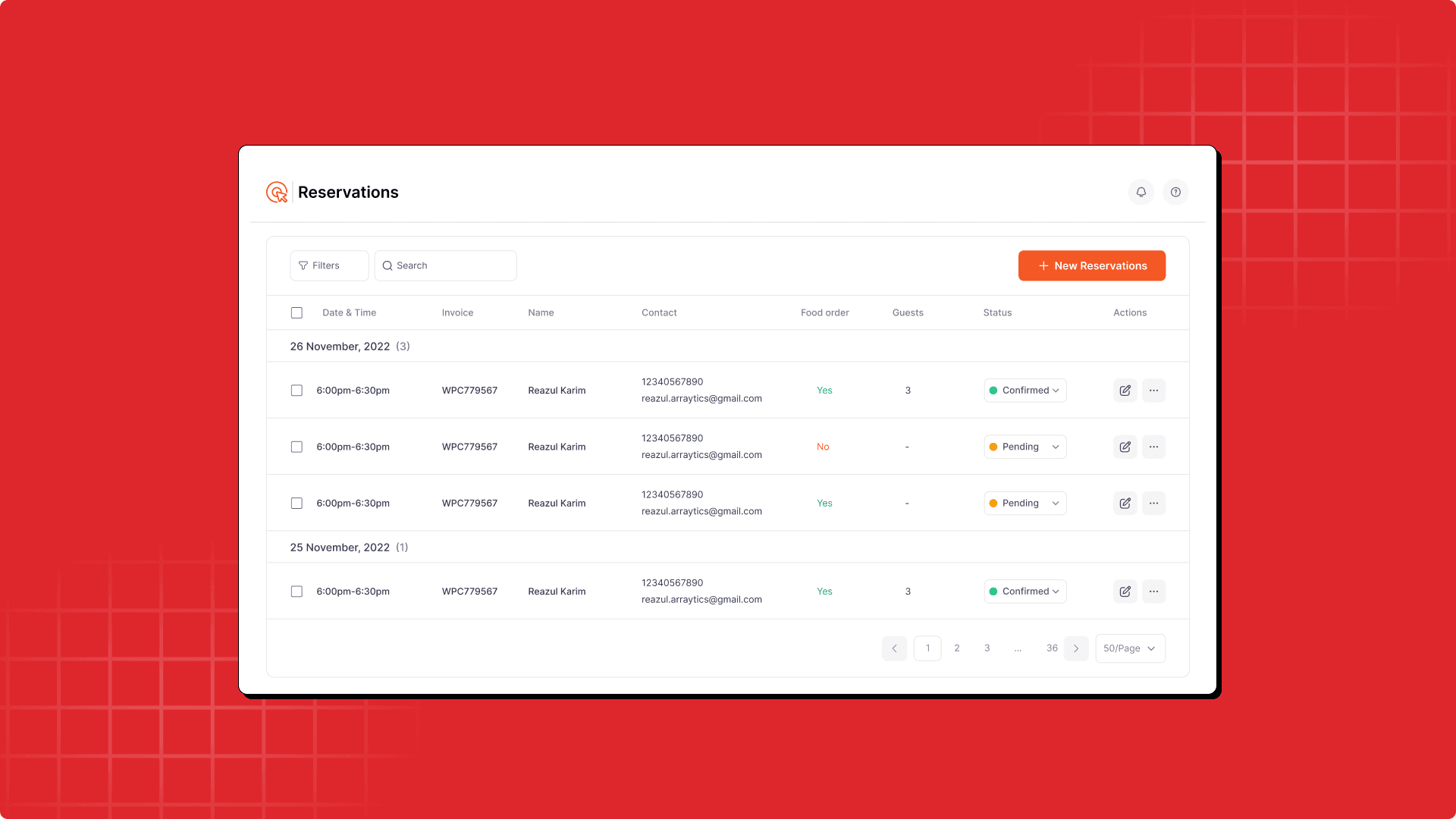This screenshot has height=819, width=1456.
Task: Open the Filters button
Action: 329,265
